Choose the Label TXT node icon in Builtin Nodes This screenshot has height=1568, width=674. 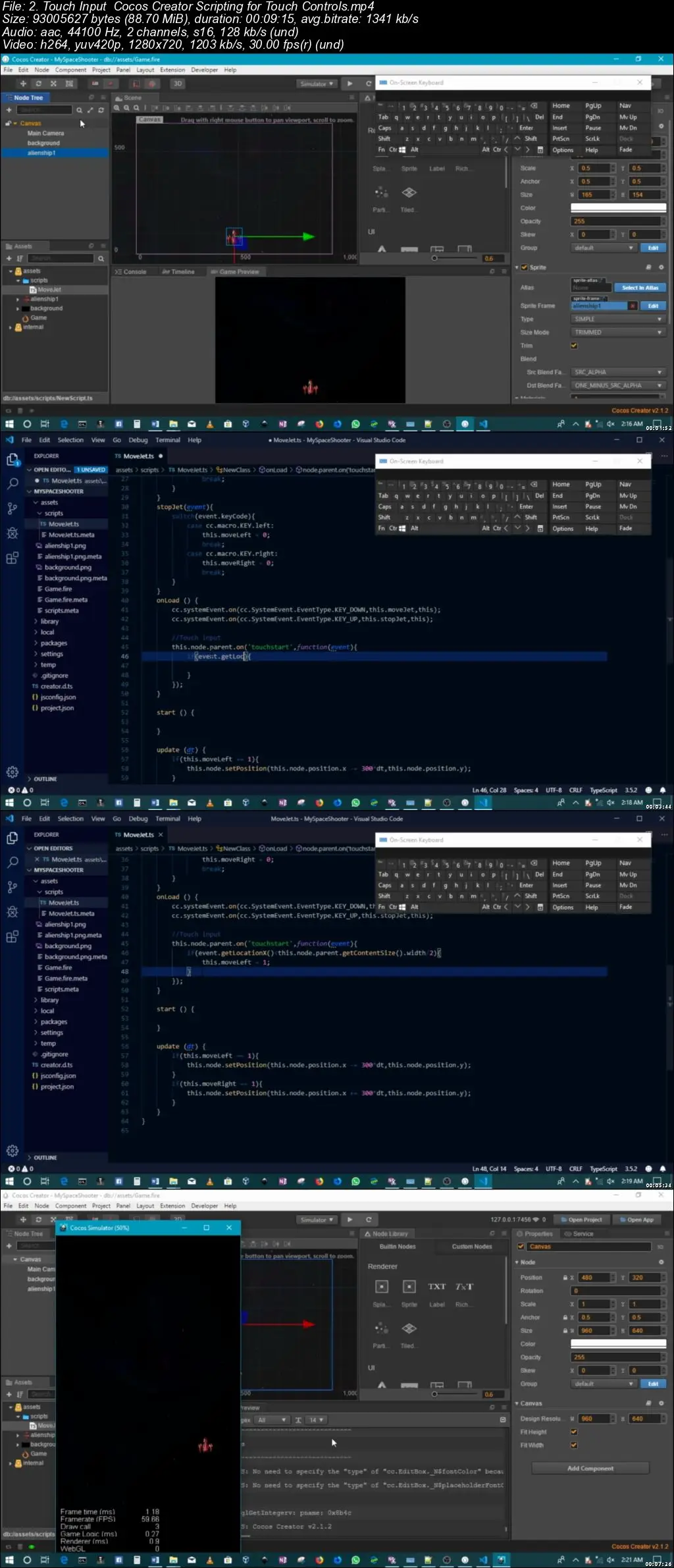[x=436, y=1286]
